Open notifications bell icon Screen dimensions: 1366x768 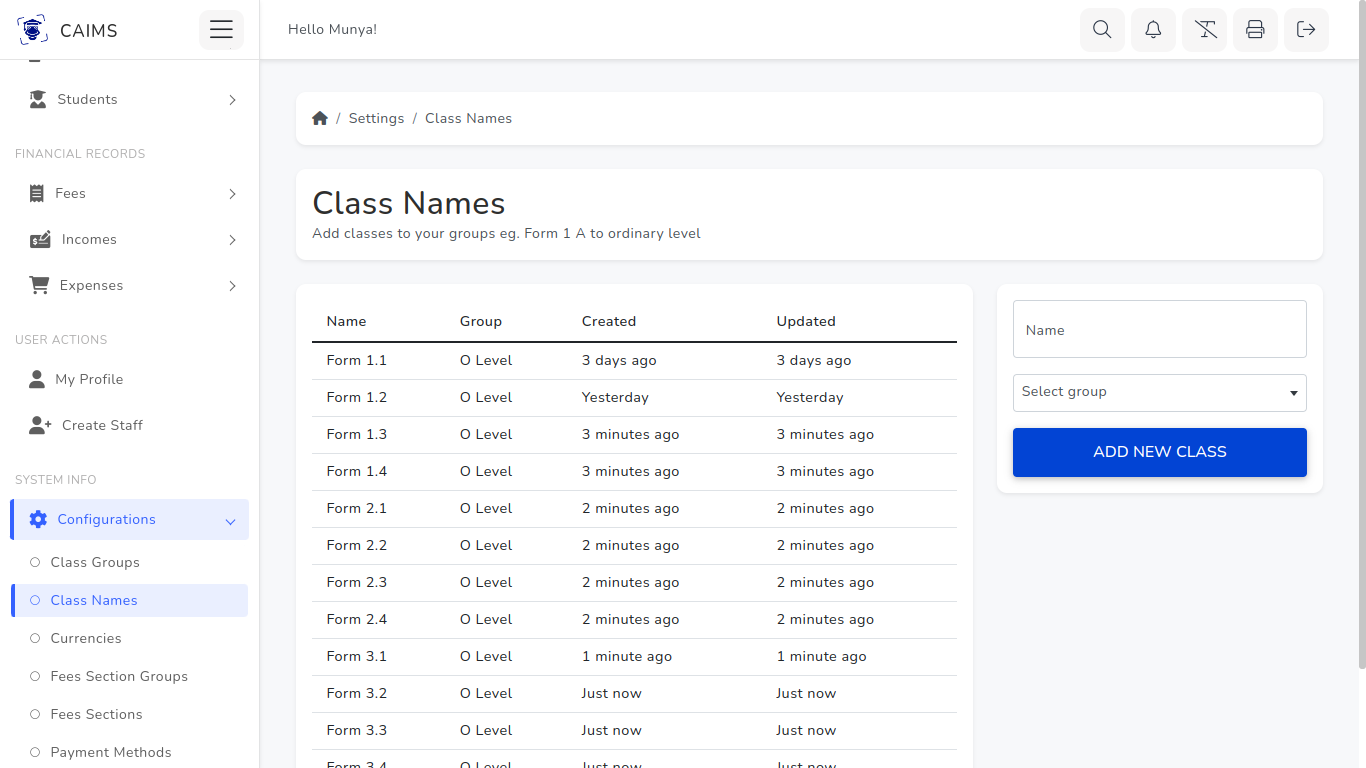1153,30
